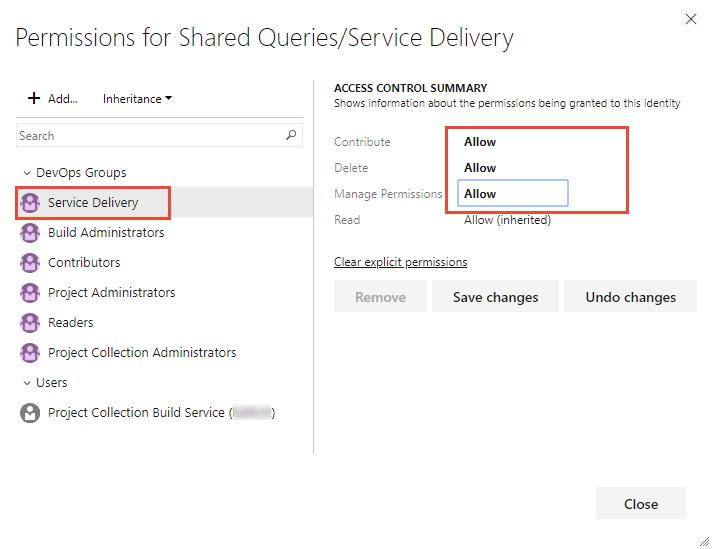Collapse the DevOps Groups section
Image resolution: width=712 pixels, height=549 pixels.
point(26,173)
